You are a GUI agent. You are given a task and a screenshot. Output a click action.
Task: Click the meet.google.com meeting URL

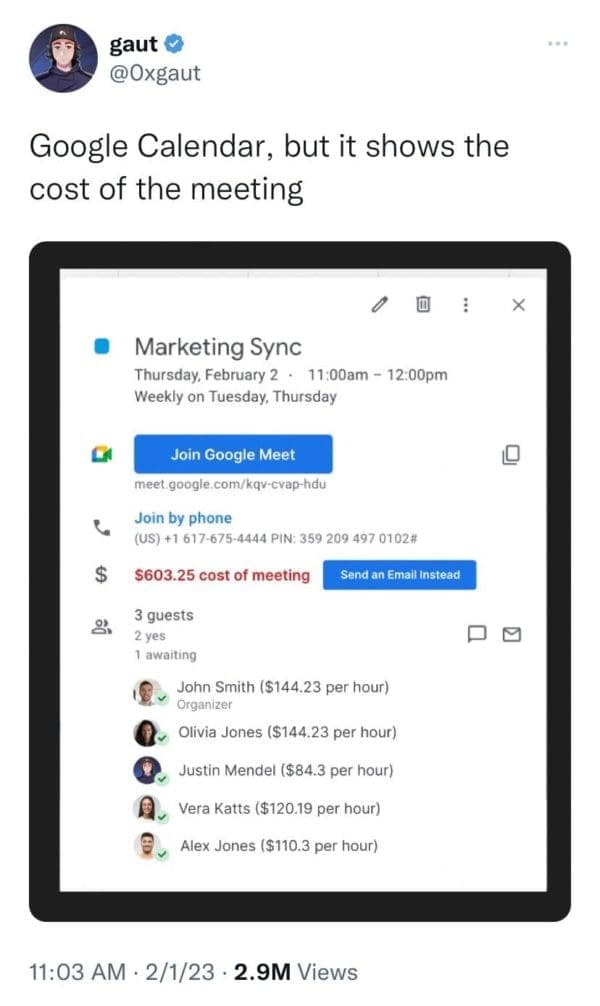[x=231, y=484]
